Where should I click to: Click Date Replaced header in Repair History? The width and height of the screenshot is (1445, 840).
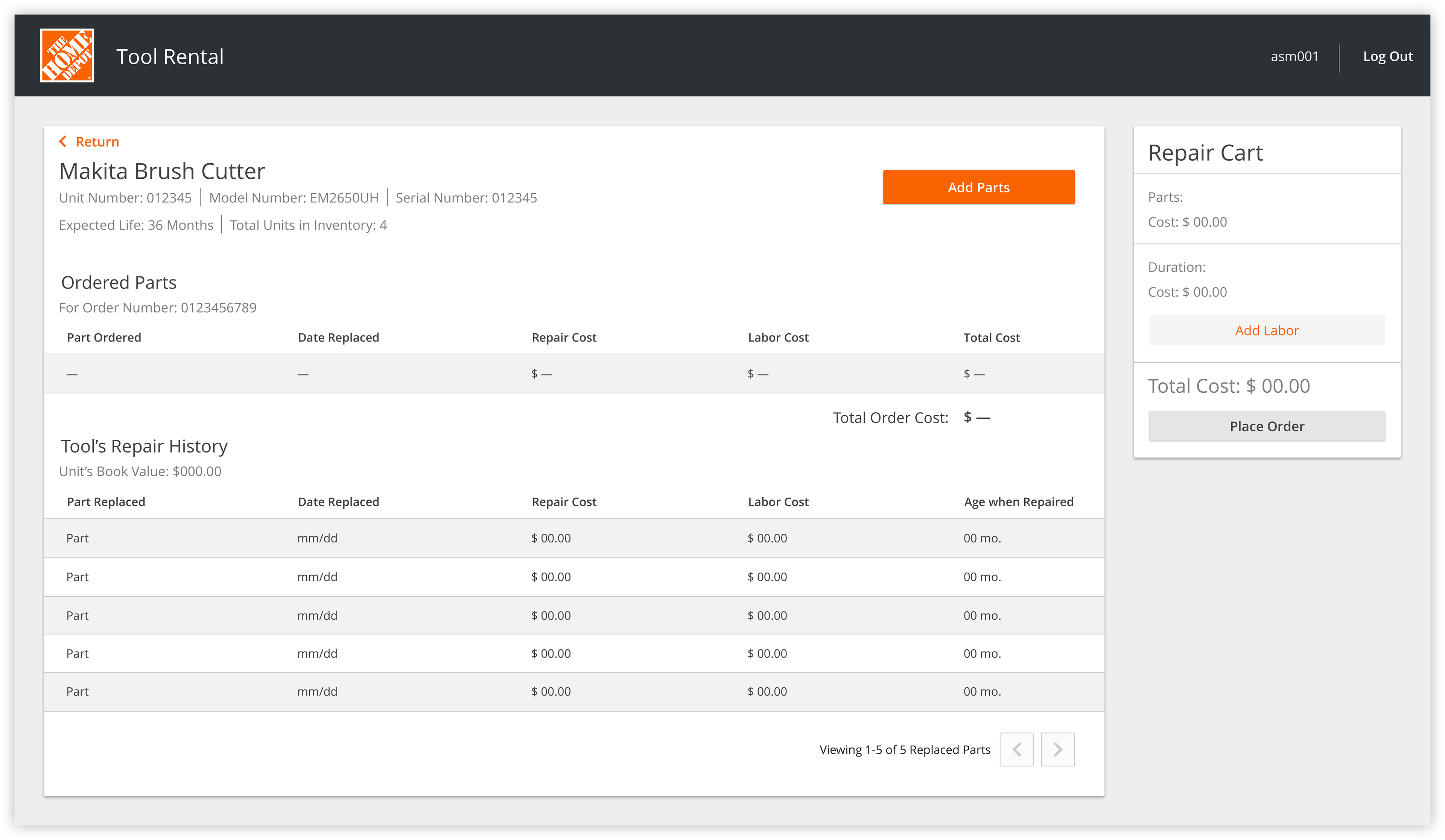338,502
